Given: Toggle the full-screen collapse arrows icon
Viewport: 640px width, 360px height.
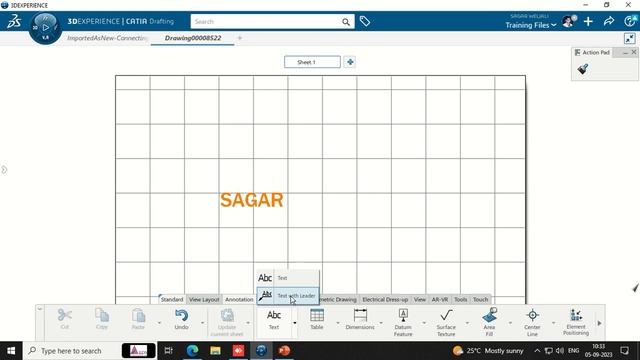Looking at the screenshot, I should click(630, 38).
